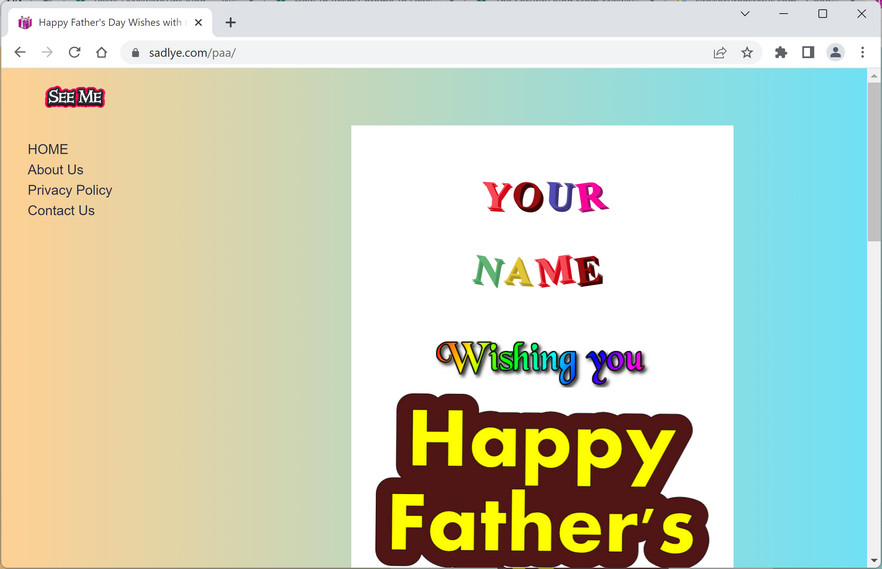The height and width of the screenshot is (569, 882).
Task: Click the Happy Father's banner image
Action: coord(542,481)
